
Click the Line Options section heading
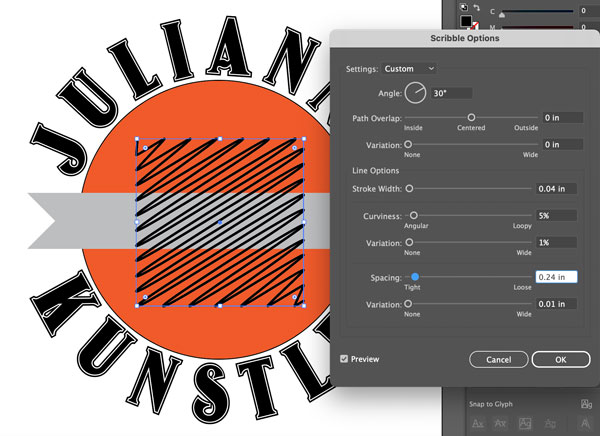coord(375,171)
